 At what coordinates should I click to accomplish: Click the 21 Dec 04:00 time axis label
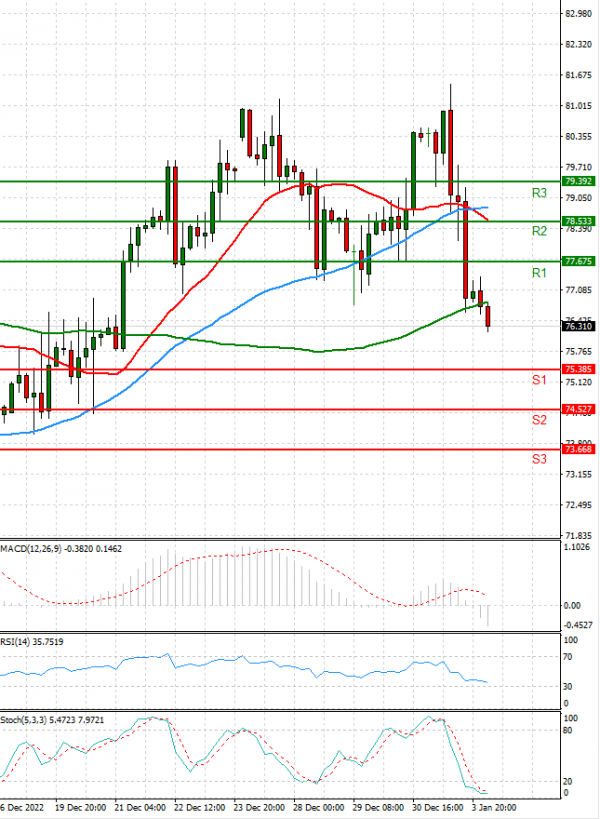click(x=140, y=808)
